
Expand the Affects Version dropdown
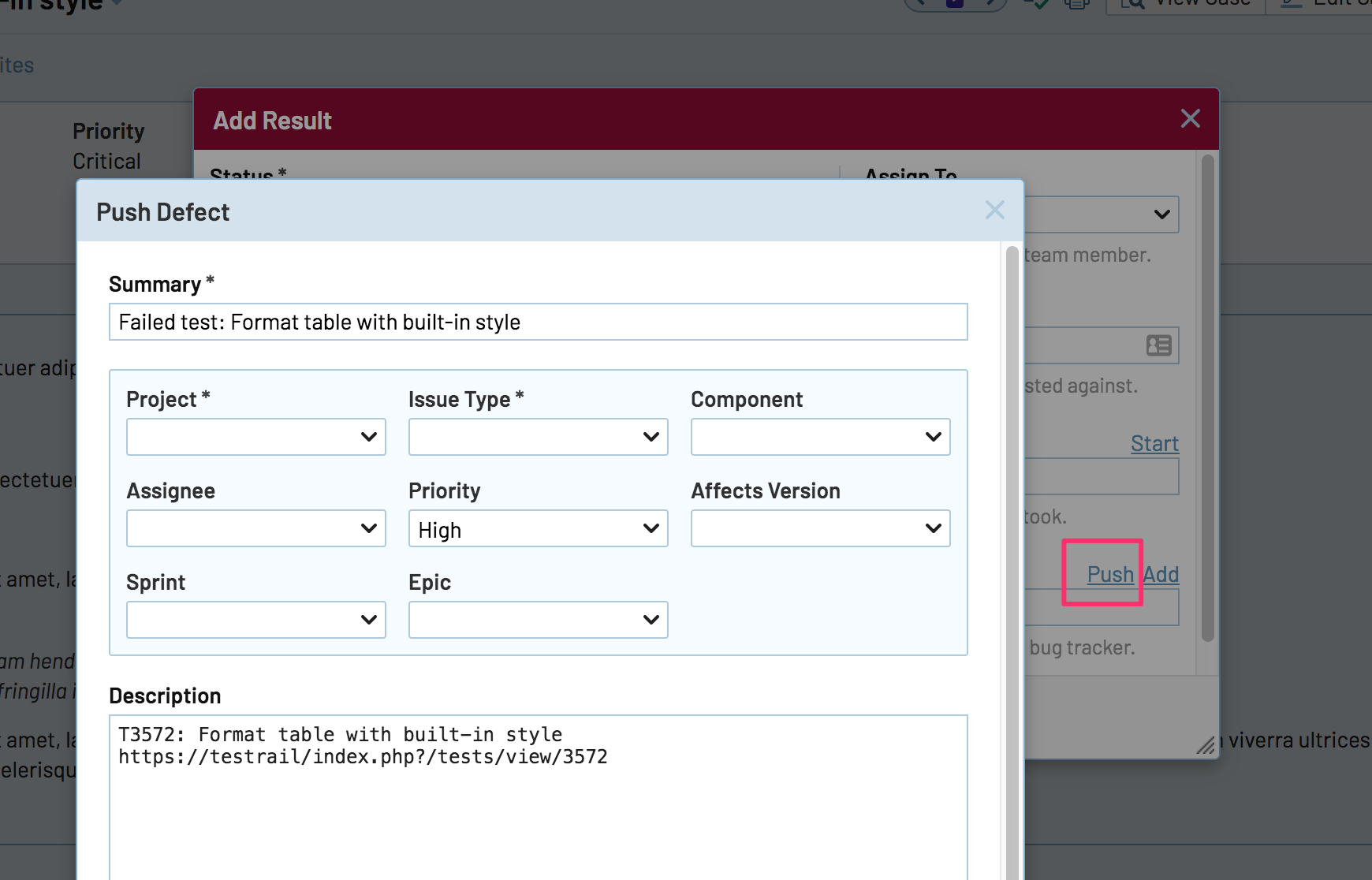[820, 528]
